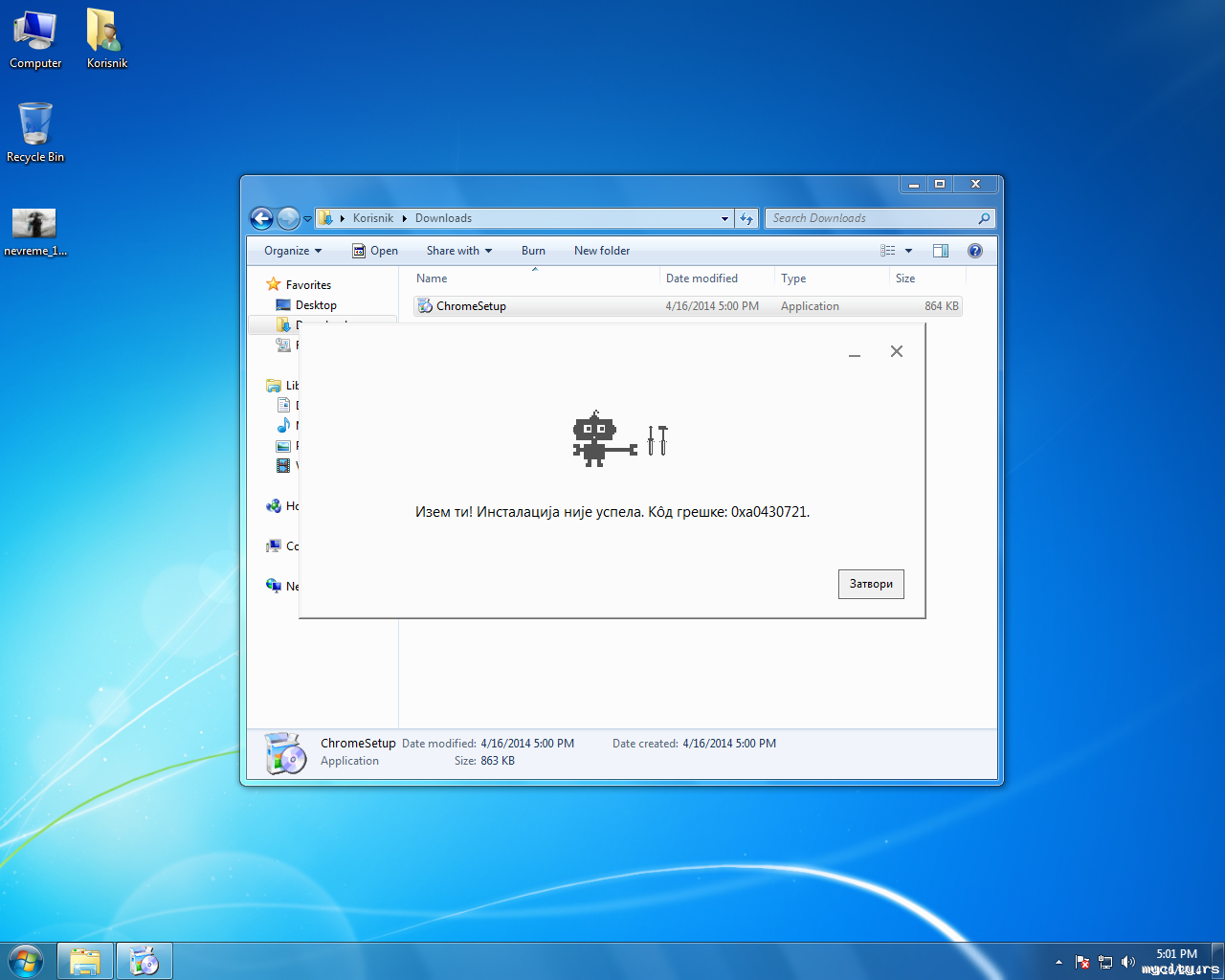Click the Chrome installer taskbar button
This screenshot has width=1225, height=980.
tap(144, 961)
